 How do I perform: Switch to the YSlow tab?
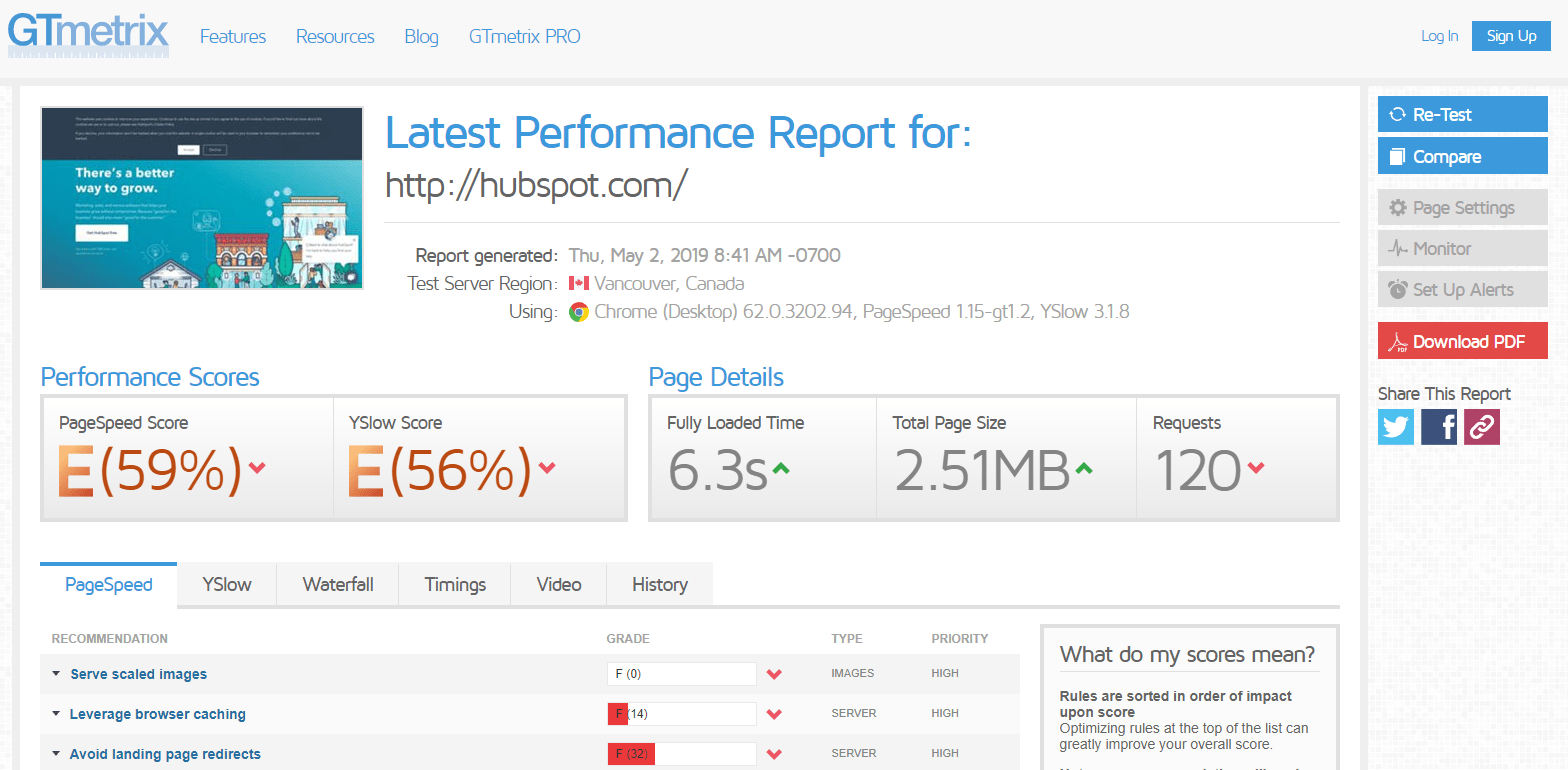(227, 584)
